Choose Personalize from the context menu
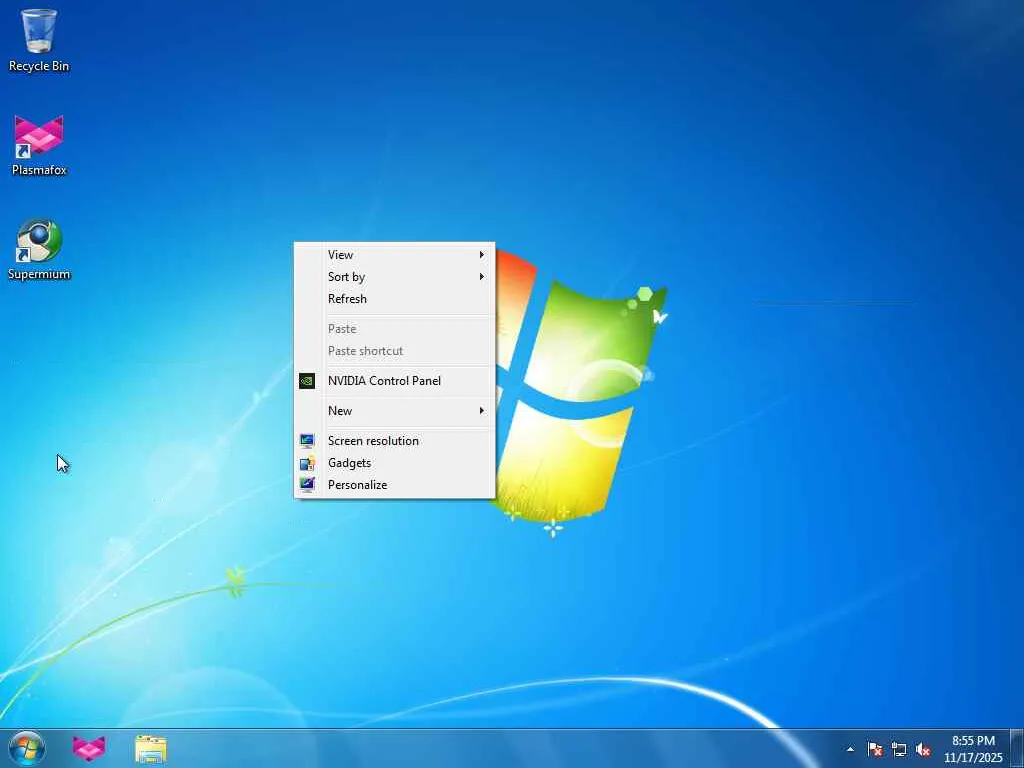The height and width of the screenshot is (768, 1024). tap(394, 485)
